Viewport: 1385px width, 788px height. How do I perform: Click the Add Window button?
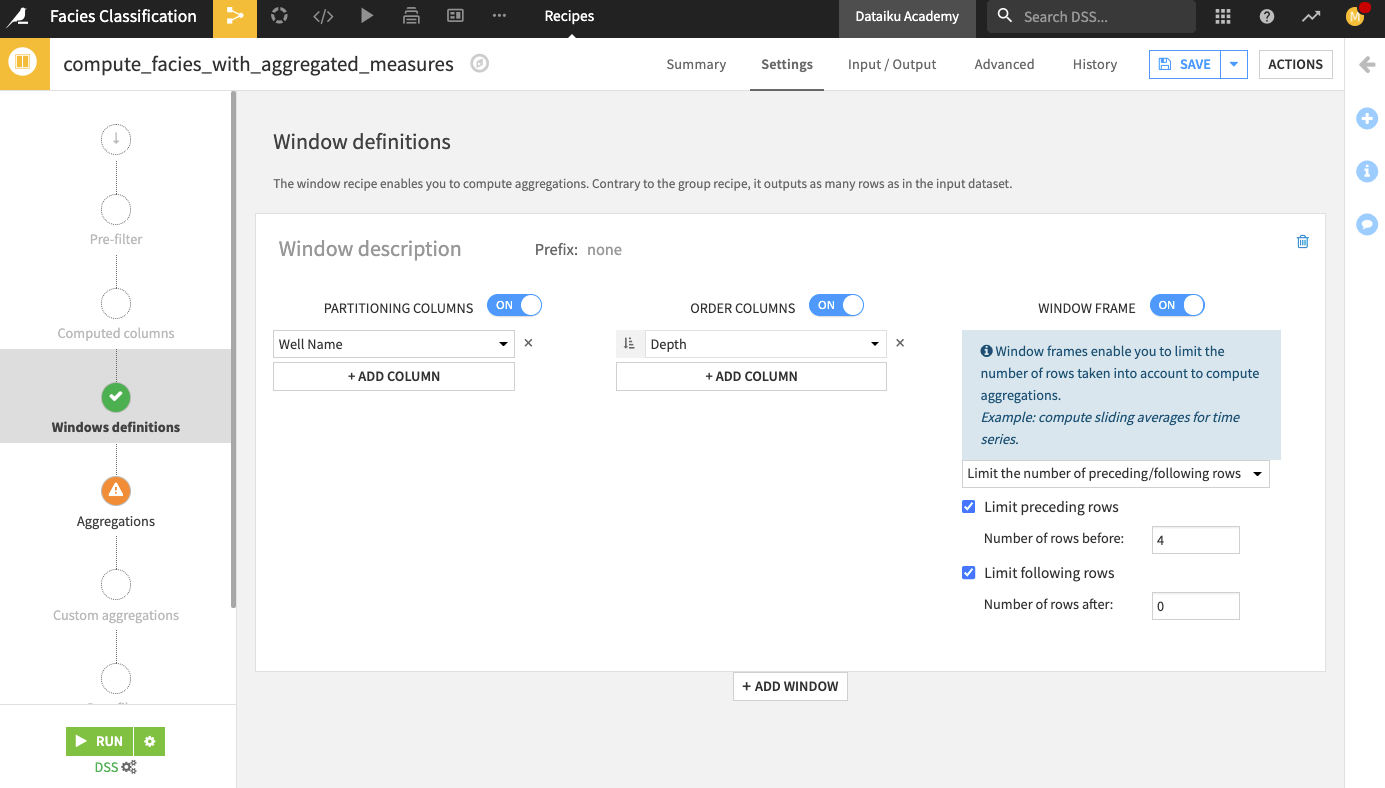point(790,687)
